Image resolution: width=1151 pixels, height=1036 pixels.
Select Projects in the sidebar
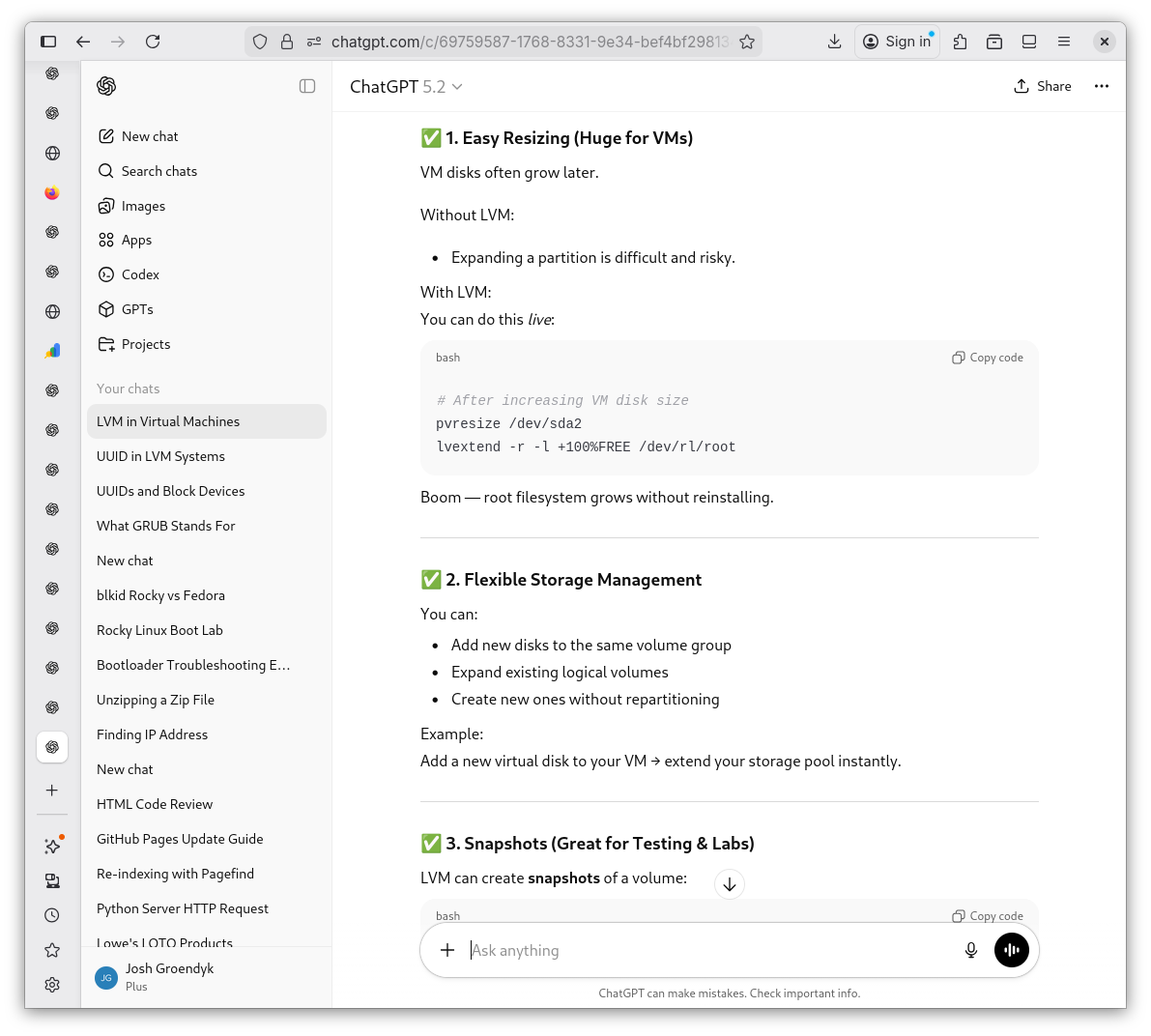click(x=145, y=344)
